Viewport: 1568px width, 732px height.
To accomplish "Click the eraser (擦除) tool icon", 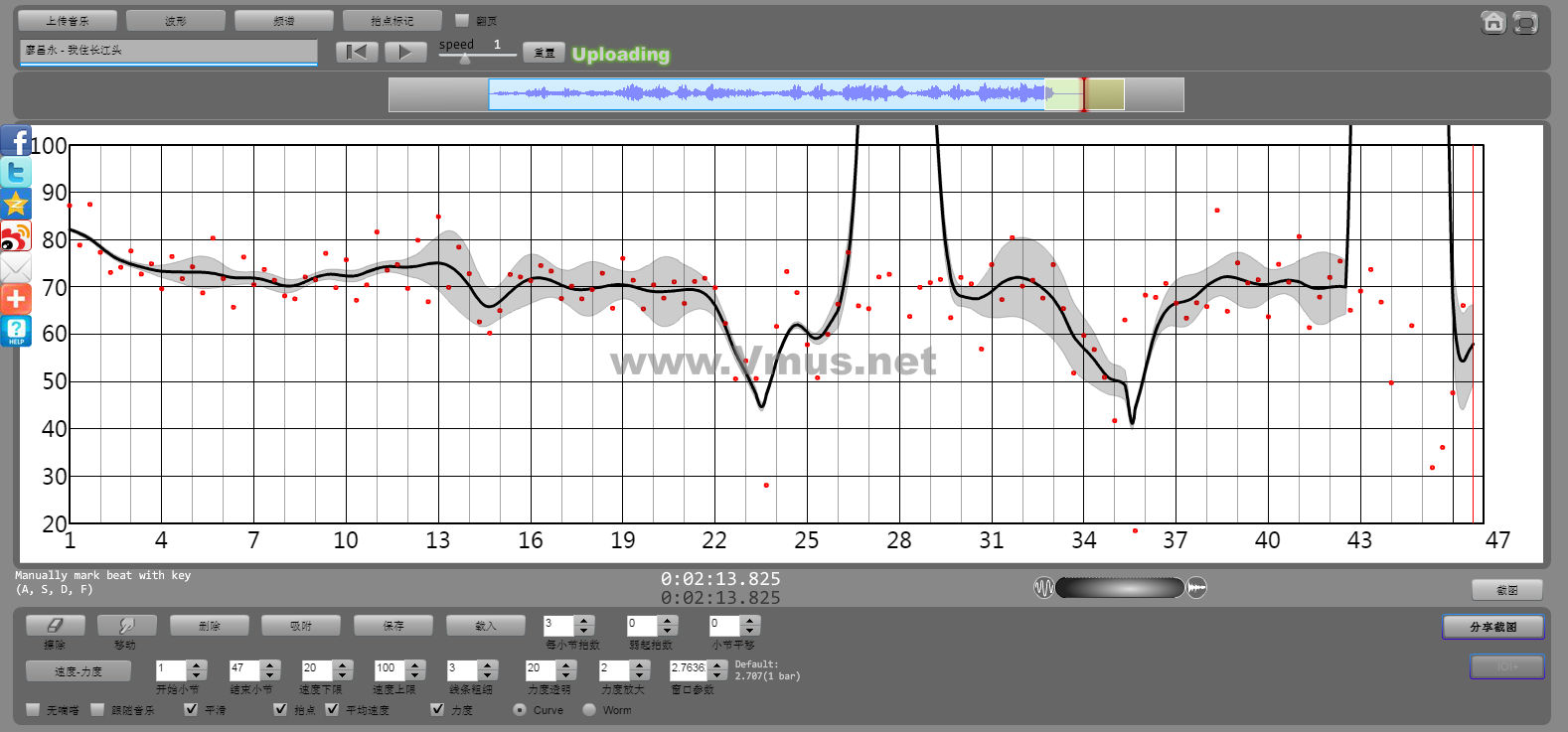I will tap(56, 626).
